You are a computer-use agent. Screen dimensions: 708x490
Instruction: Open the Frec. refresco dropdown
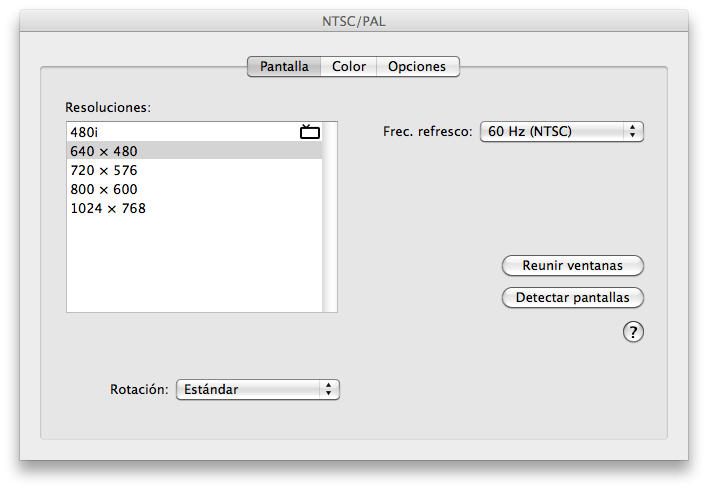(x=562, y=131)
